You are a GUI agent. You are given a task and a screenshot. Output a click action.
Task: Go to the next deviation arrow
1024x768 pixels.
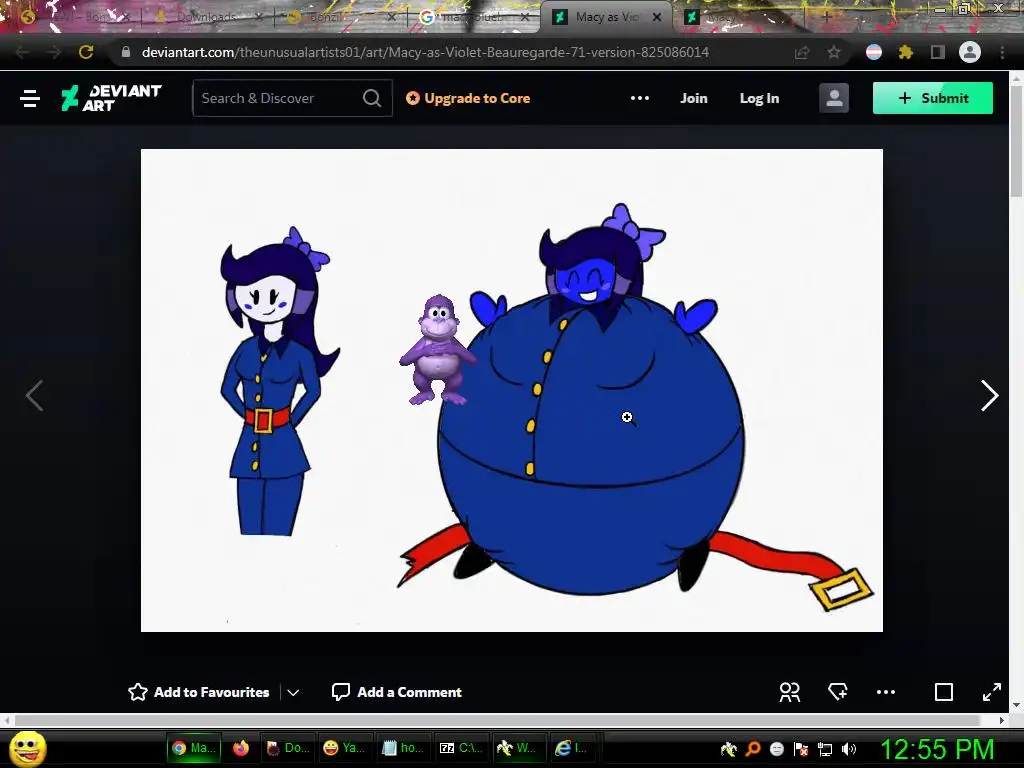[989, 396]
